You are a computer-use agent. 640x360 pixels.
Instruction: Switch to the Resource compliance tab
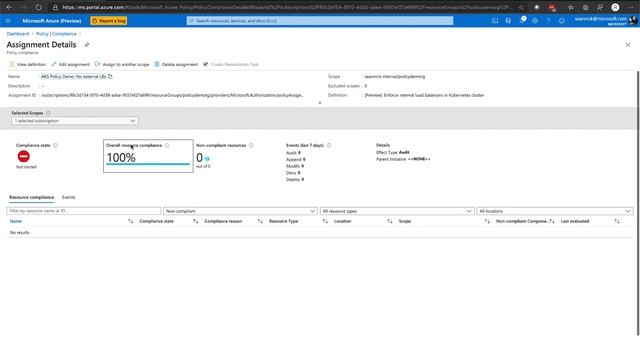coord(31,197)
